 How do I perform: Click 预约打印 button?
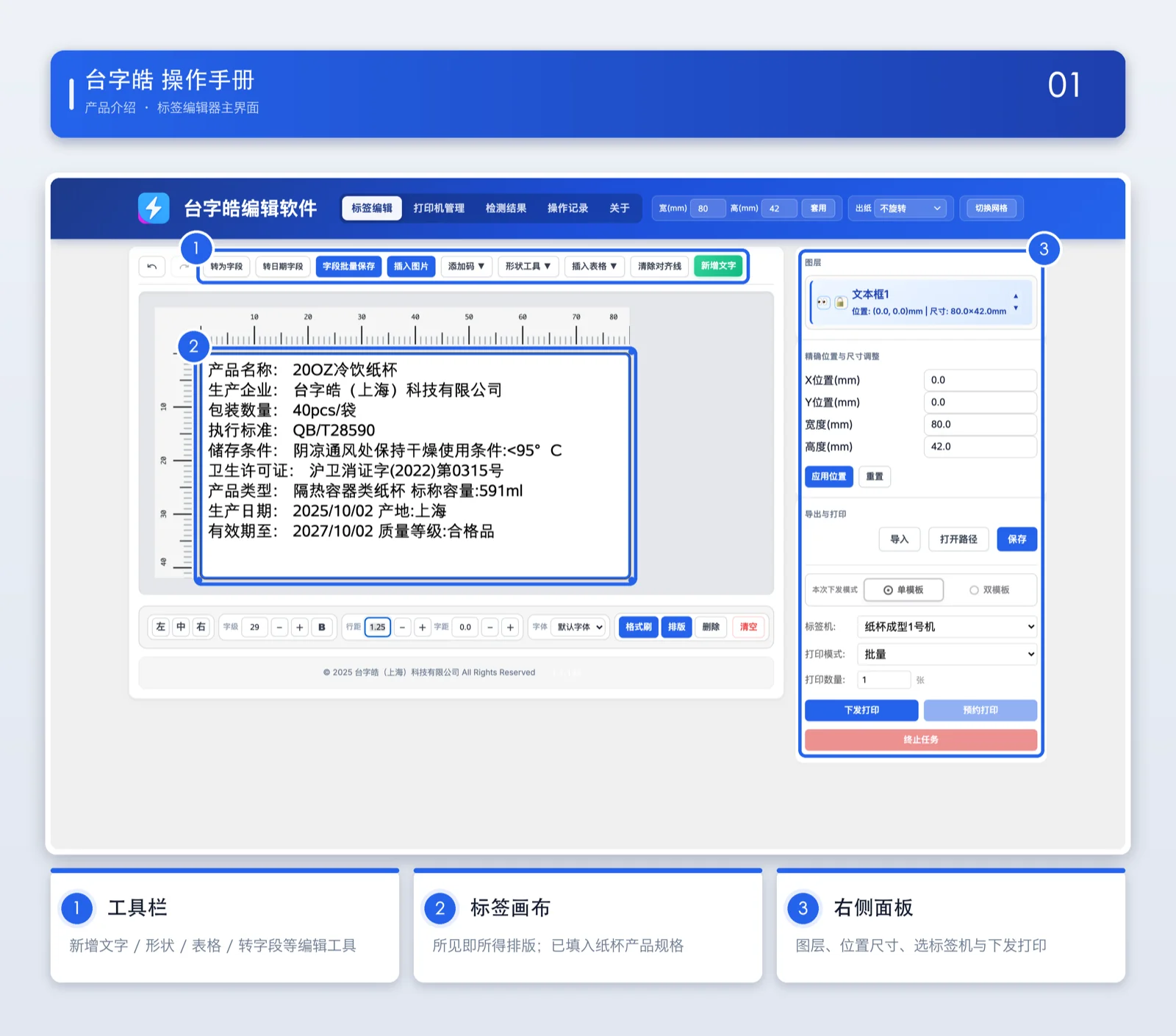click(x=980, y=711)
